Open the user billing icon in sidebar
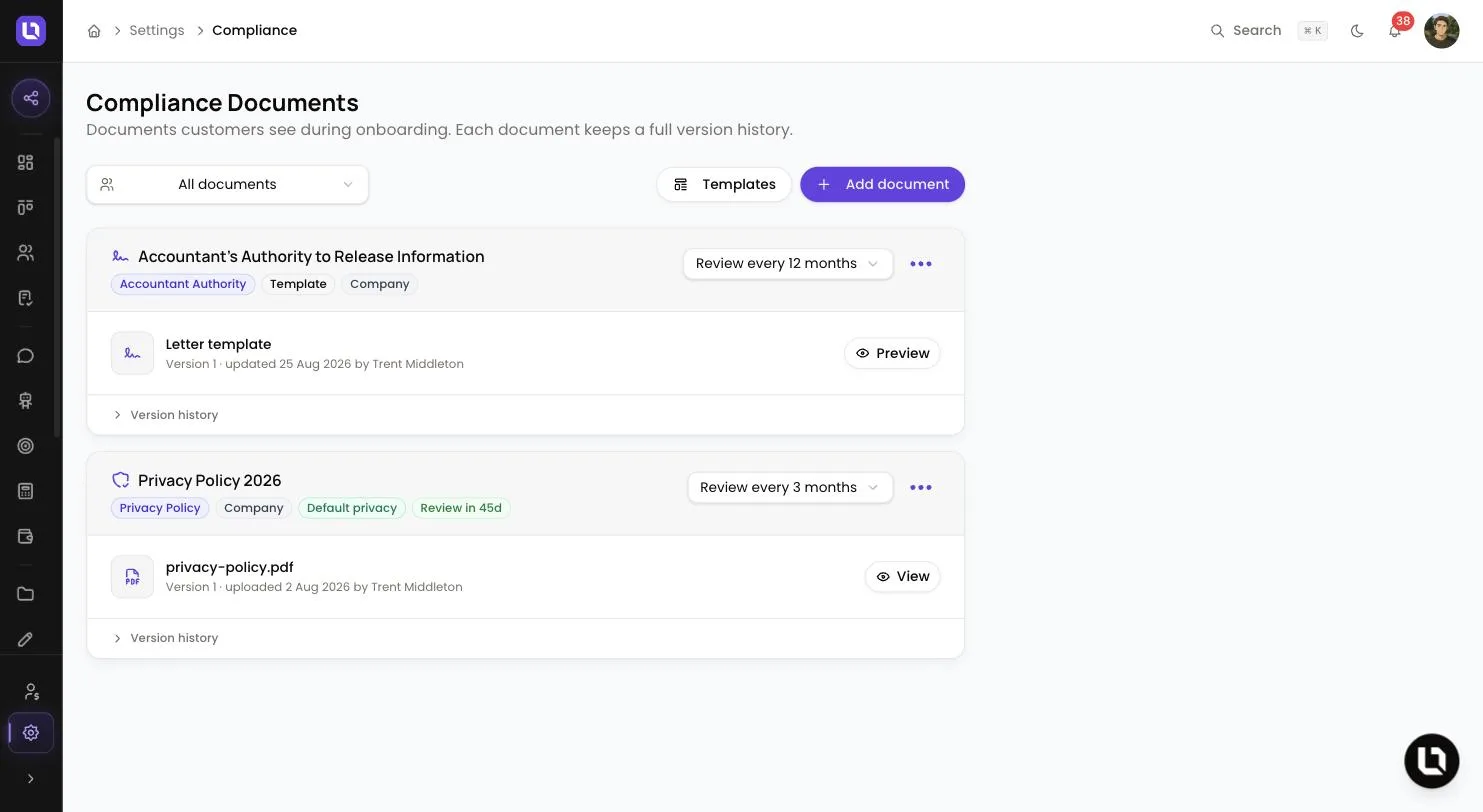 (x=31, y=691)
